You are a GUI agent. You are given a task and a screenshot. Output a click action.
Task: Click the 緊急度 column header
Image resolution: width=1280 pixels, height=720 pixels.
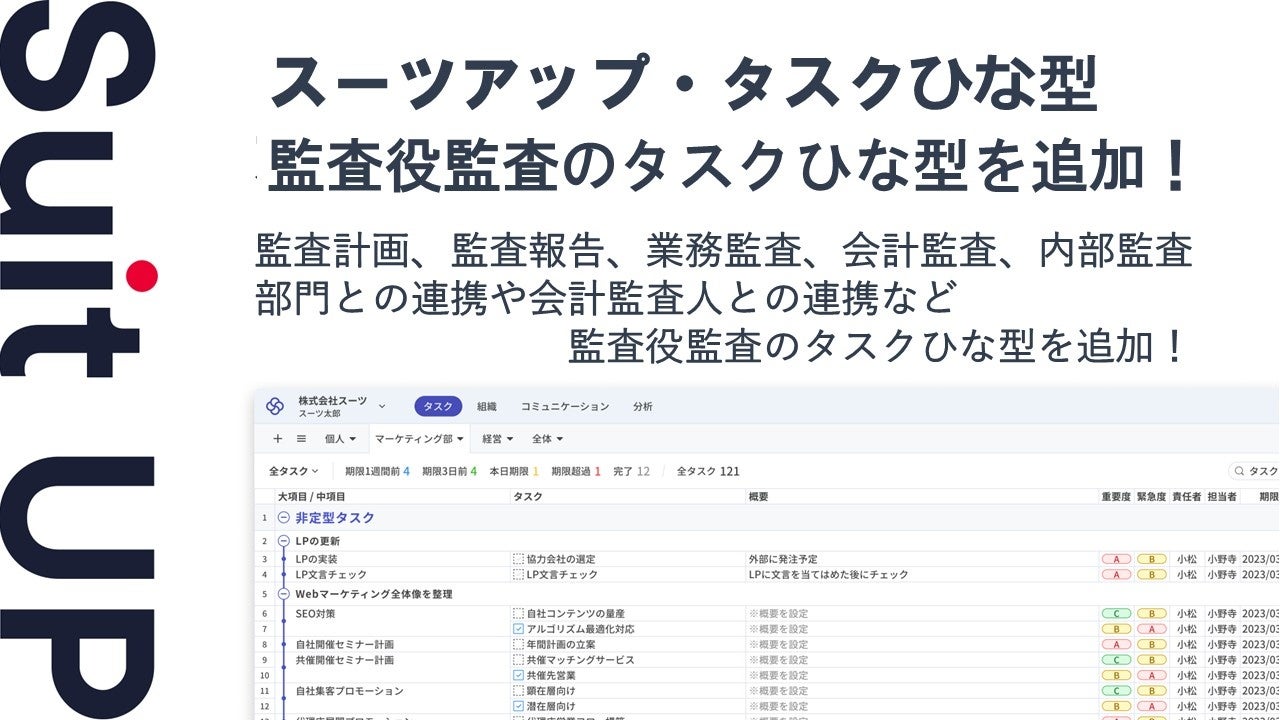pyautogui.click(x=1151, y=497)
